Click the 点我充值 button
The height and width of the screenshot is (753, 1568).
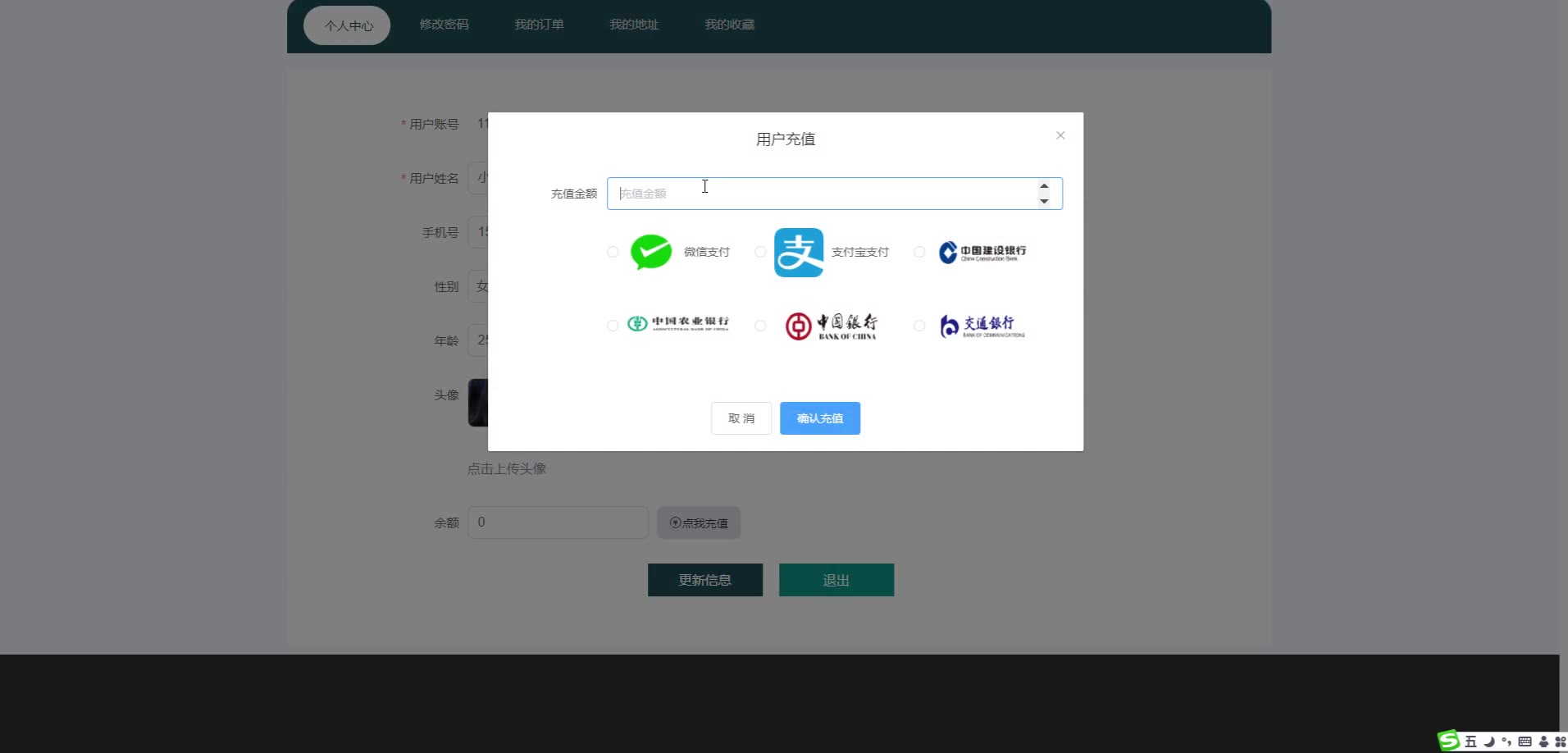699,523
